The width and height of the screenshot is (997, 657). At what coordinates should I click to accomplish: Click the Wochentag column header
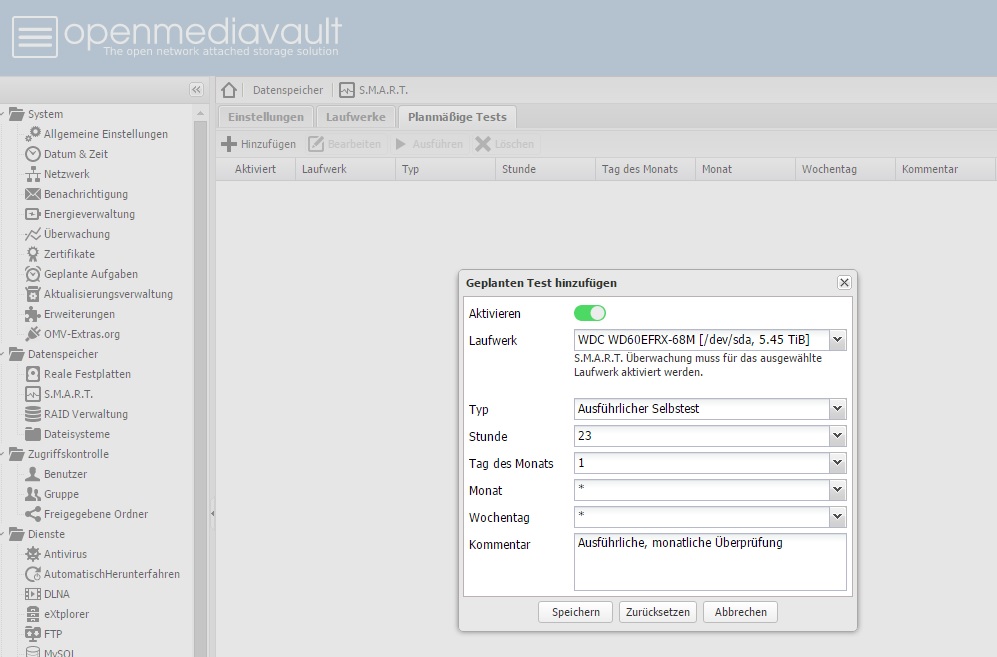click(845, 169)
